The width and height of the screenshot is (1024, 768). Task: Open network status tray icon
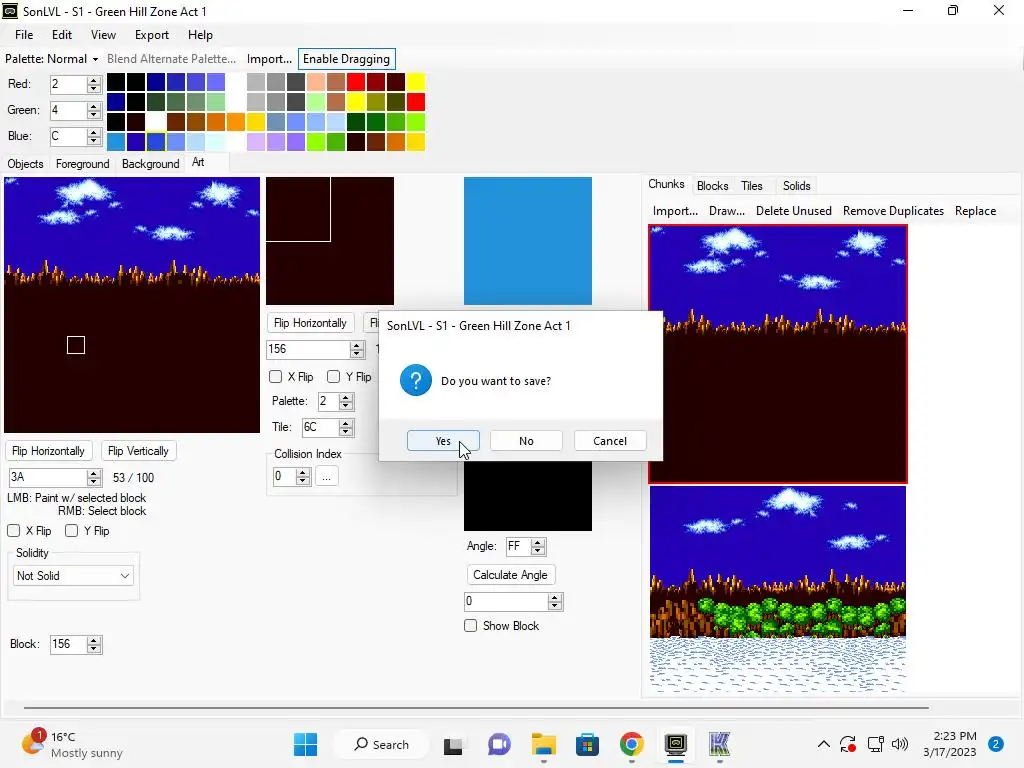click(875, 744)
